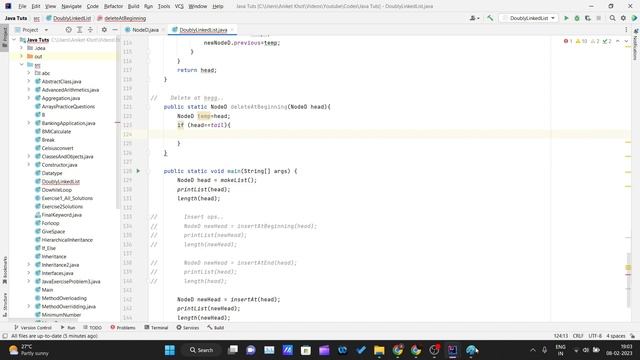Click Run with Coverage icon
This screenshot has width=640, height=360.
(x=588, y=18)
